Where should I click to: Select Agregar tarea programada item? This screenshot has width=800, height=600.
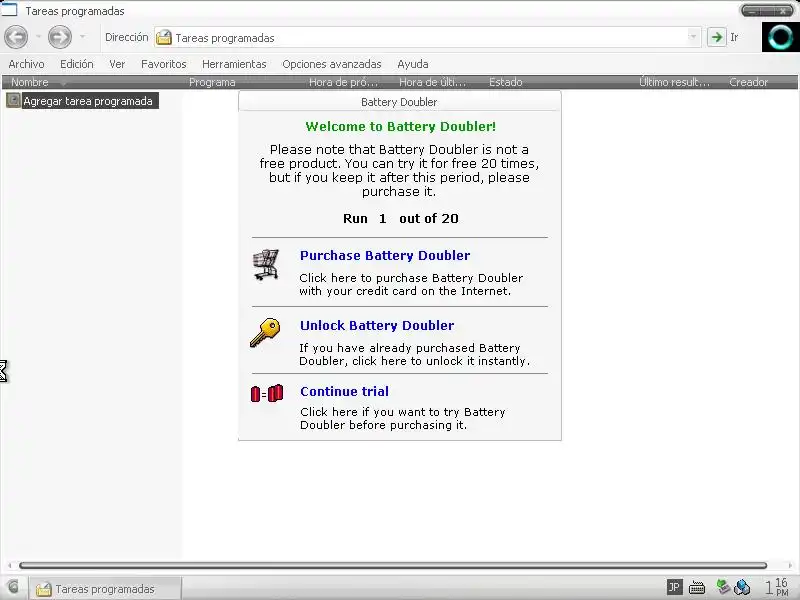coord(88,101)
